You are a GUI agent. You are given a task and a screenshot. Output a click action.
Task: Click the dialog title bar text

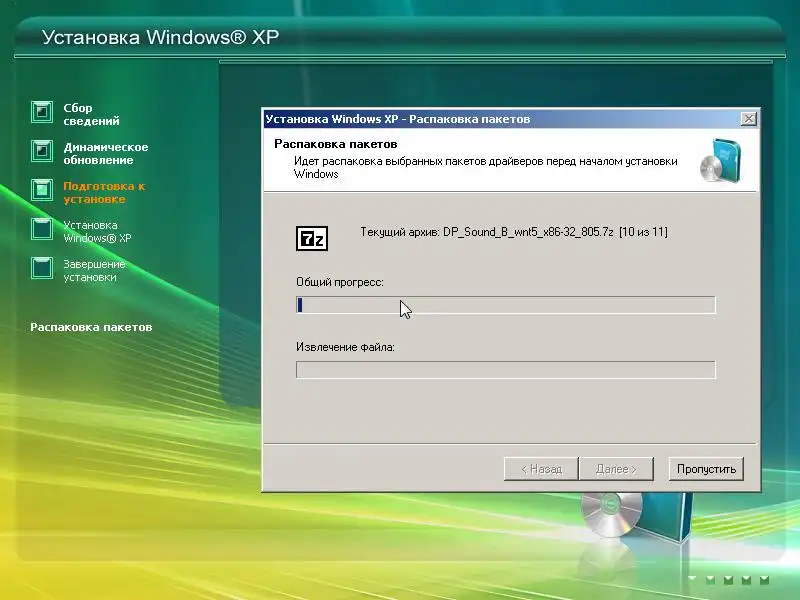click(397, 119)
